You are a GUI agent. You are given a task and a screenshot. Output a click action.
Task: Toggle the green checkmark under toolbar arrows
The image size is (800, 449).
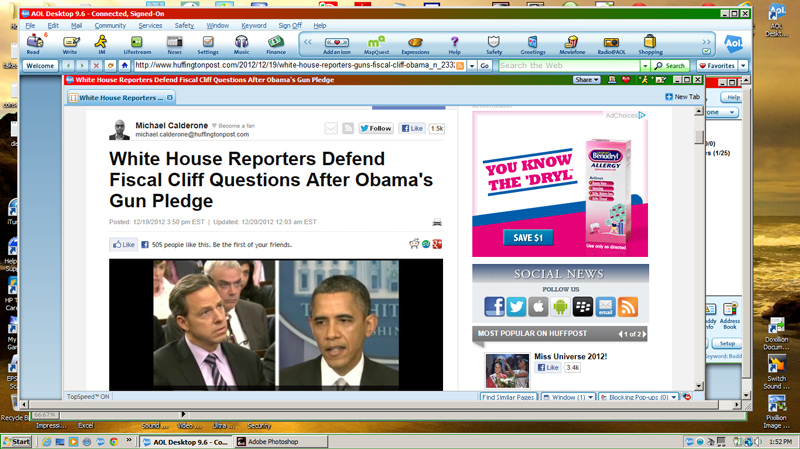pyautogui.click(x=706, y=51)
